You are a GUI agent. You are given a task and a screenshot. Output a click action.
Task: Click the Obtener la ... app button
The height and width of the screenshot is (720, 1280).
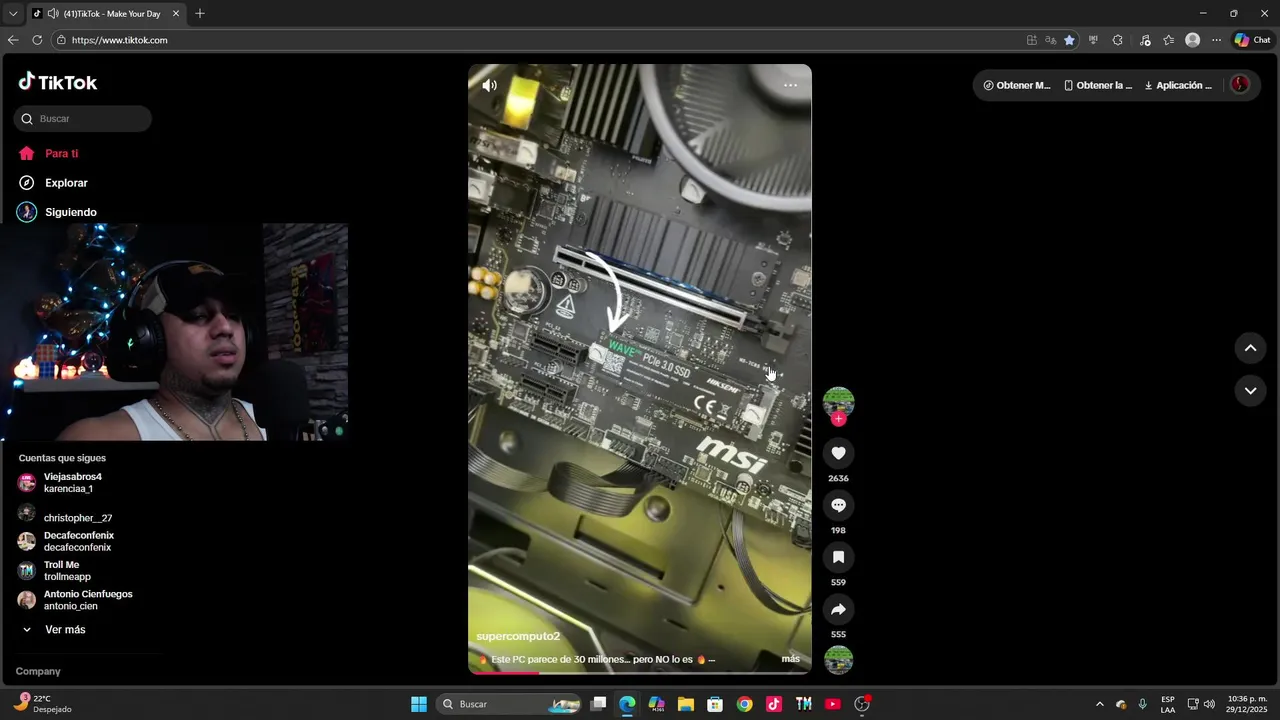click(x=1098, y=85)
